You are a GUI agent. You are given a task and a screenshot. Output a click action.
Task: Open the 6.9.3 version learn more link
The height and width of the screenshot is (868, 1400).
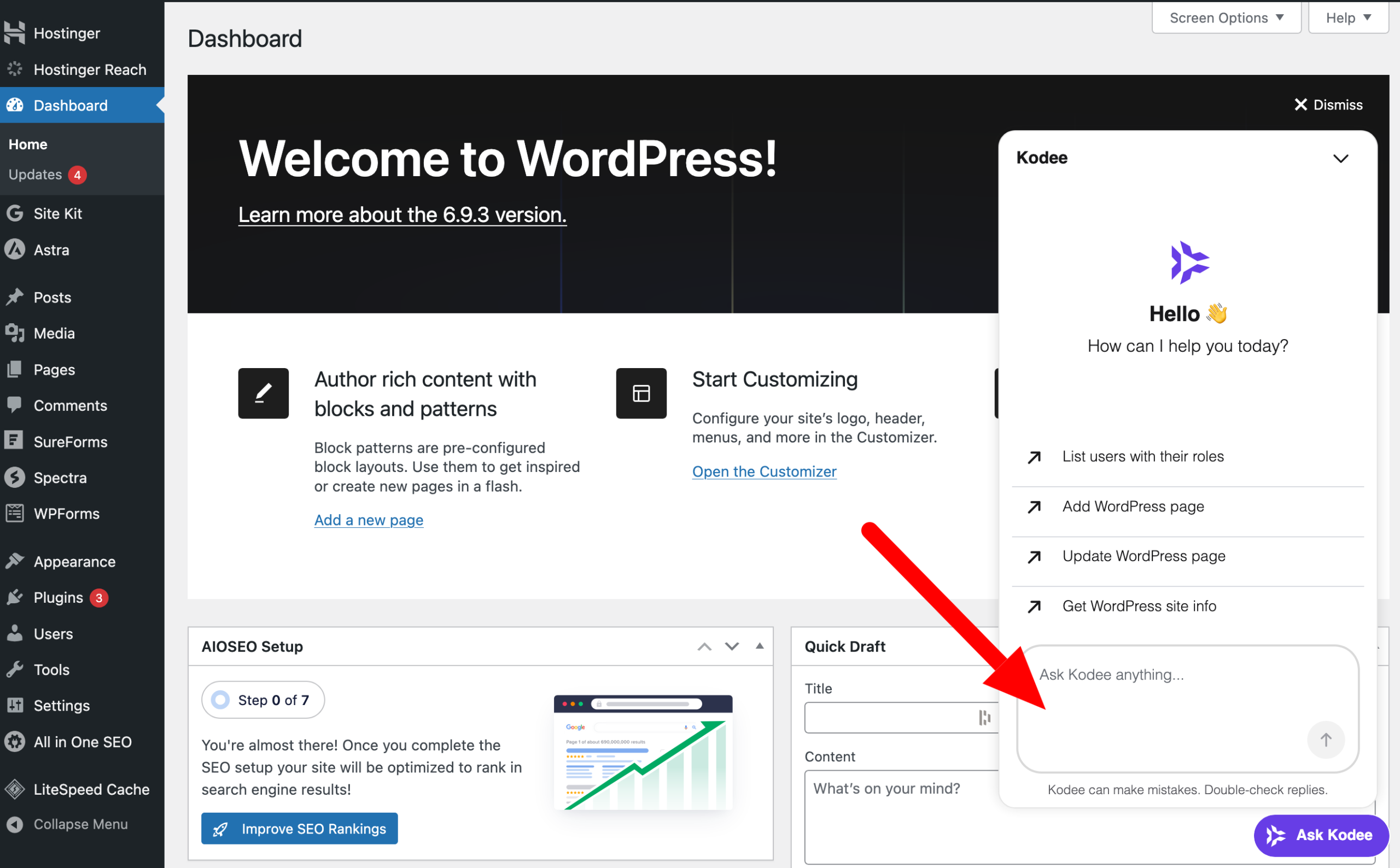[x=402, y=215]
